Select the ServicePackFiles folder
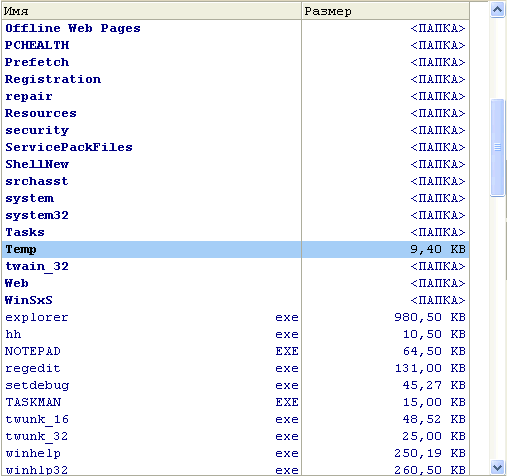 [69, 147]
